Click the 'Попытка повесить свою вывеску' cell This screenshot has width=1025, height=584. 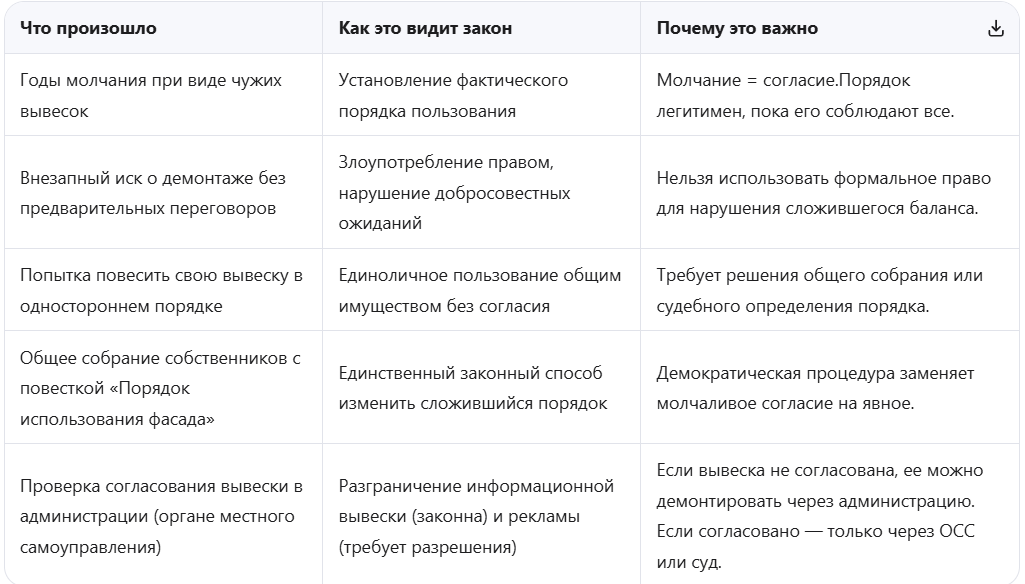tap(163, 290)
